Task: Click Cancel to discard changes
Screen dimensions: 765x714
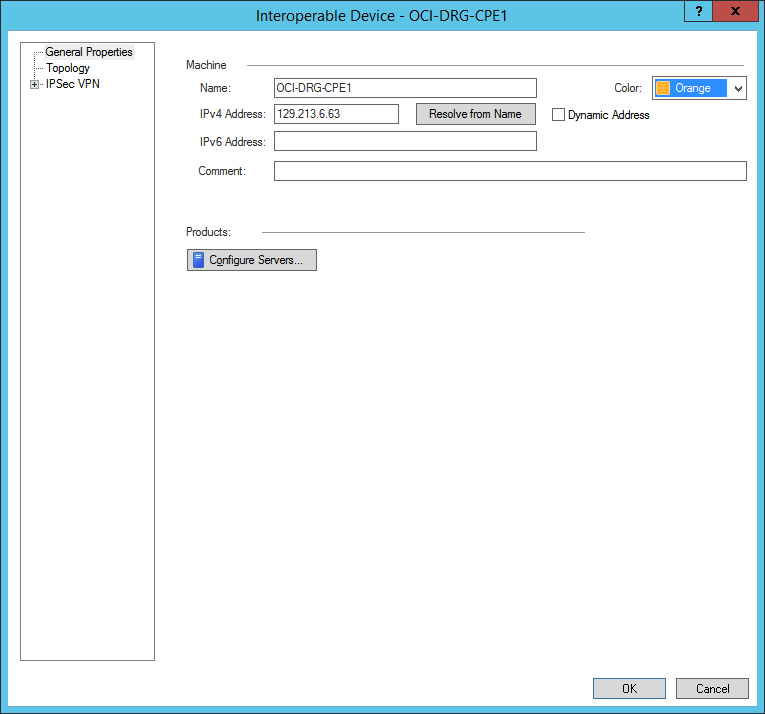Action: 712,688
